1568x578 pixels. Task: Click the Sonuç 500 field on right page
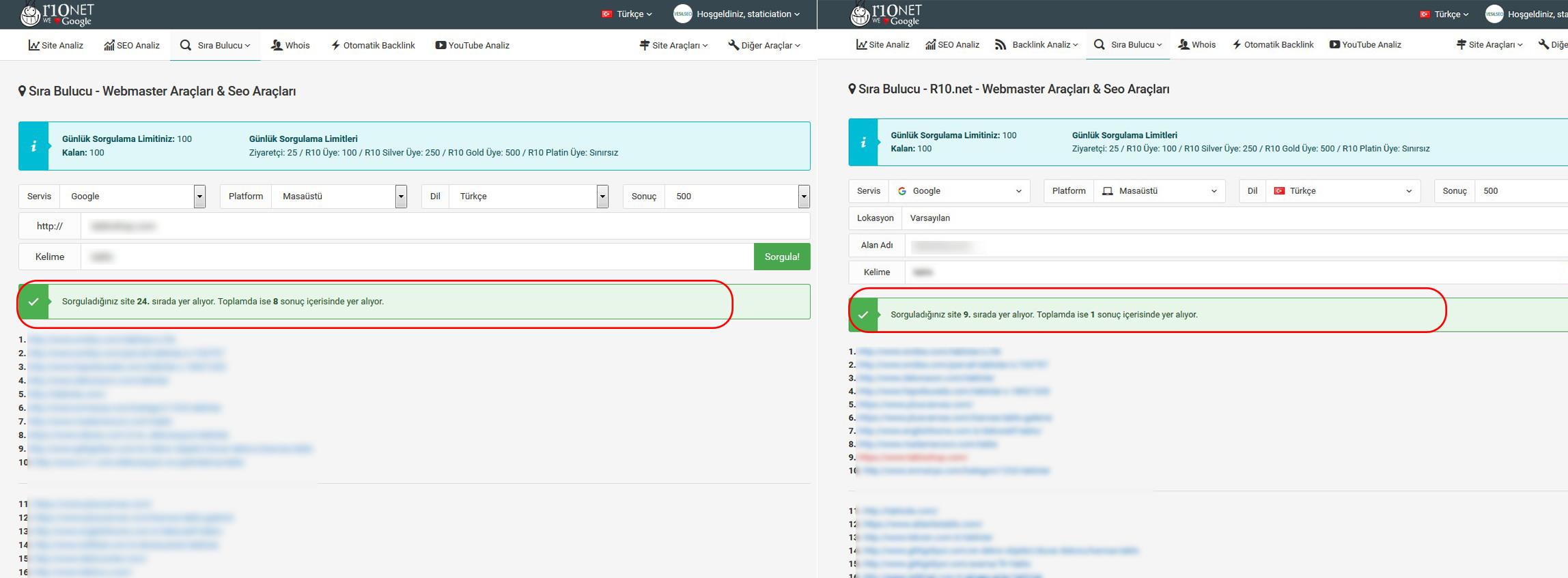point(1522,191)
